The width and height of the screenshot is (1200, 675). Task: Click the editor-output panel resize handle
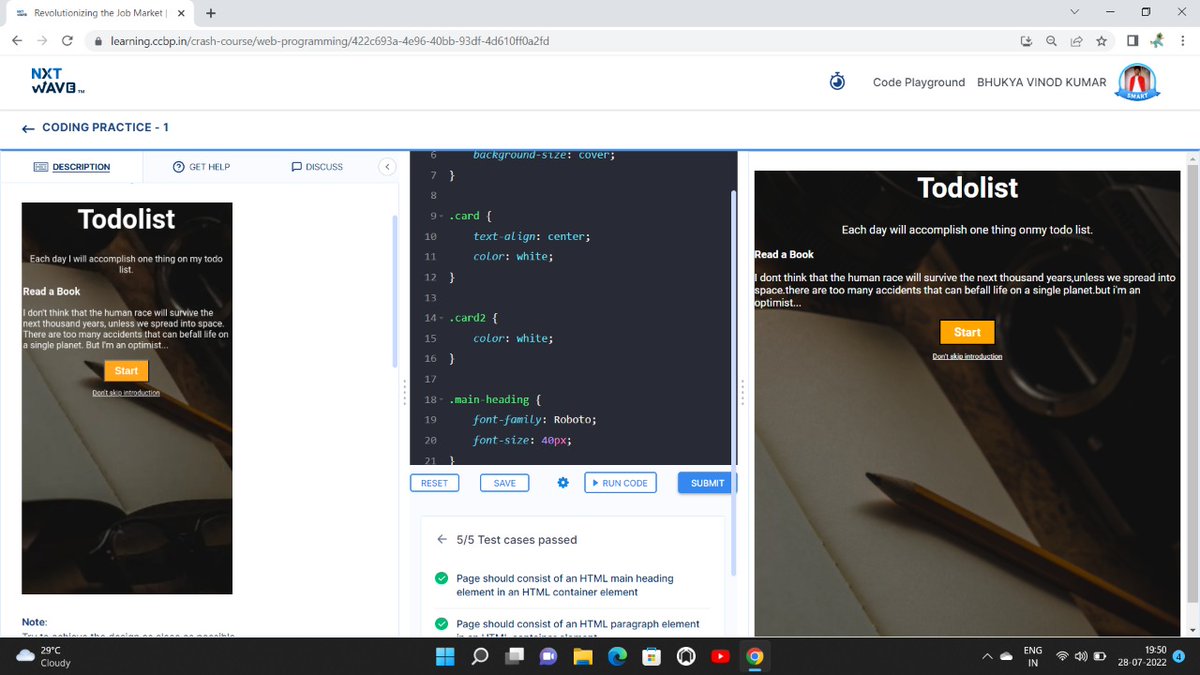coord(743,391)
